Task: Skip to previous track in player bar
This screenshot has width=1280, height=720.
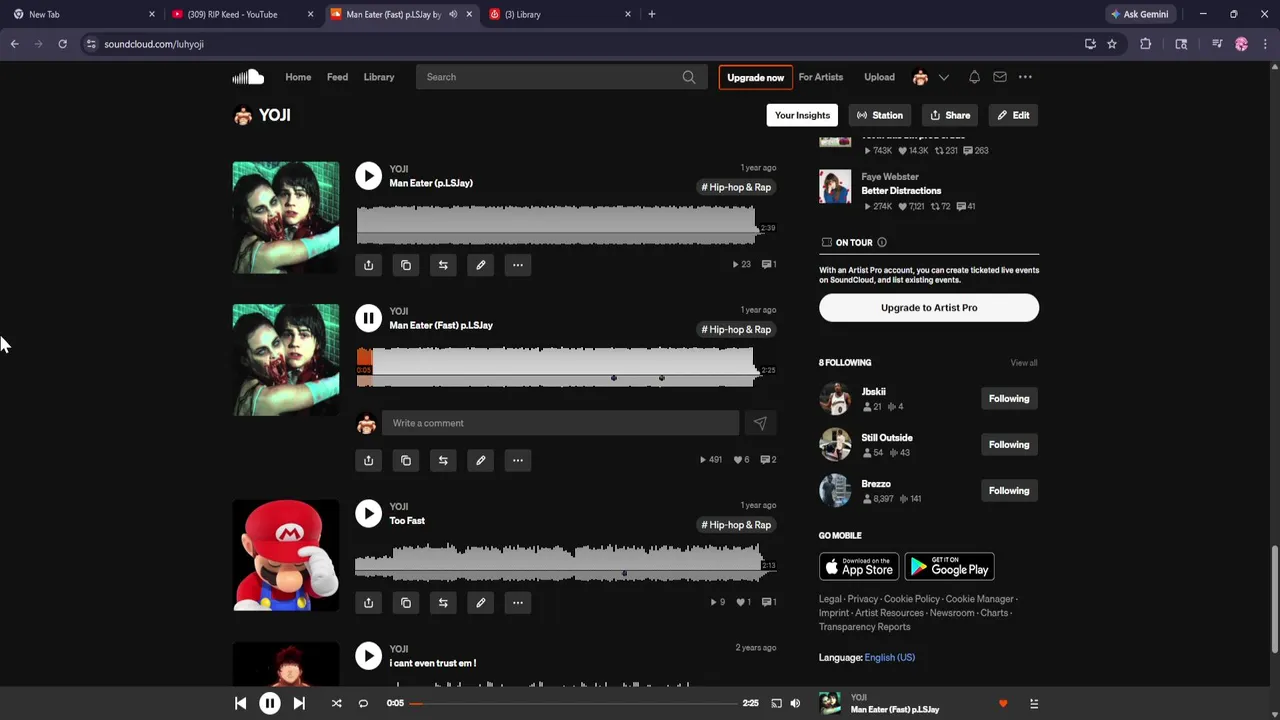Action: click(240, 704)
